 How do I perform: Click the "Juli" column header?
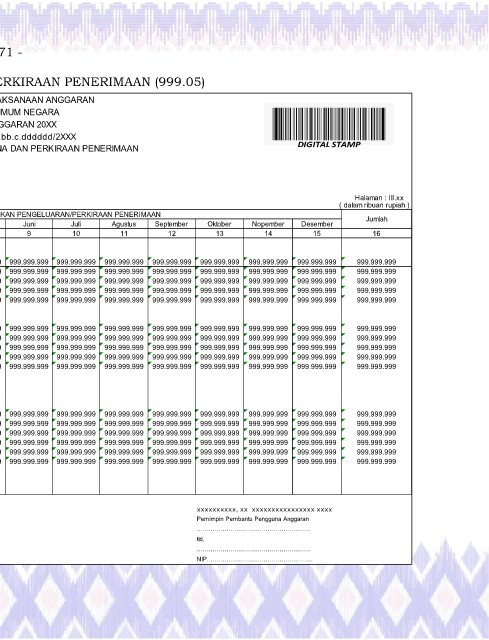point(76,224)
